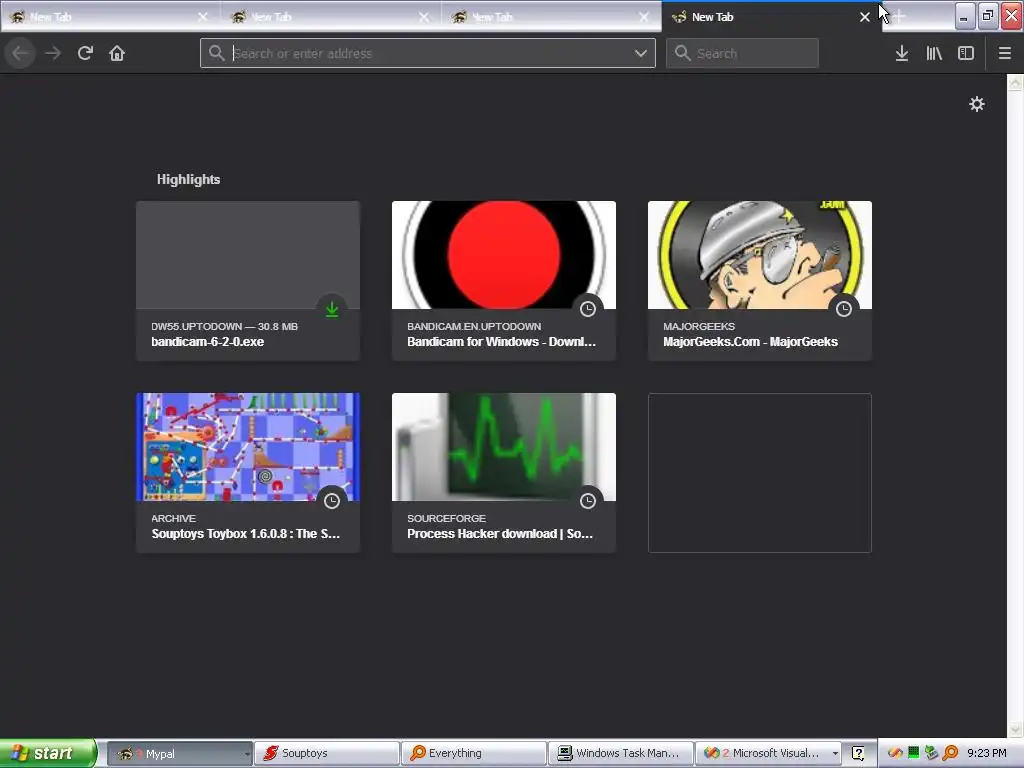The width and height of the screenshot is (1024, 768).
Task: Open the home page via the house icon
Action: [117, 53]
